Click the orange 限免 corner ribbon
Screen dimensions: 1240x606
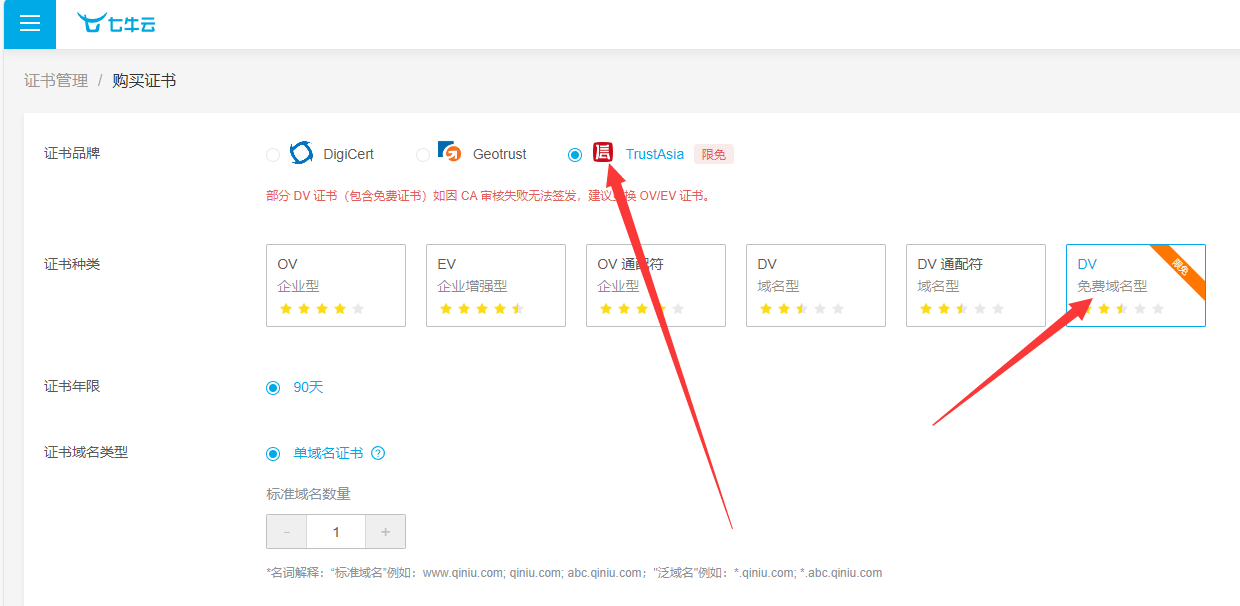pos(1179,268)
